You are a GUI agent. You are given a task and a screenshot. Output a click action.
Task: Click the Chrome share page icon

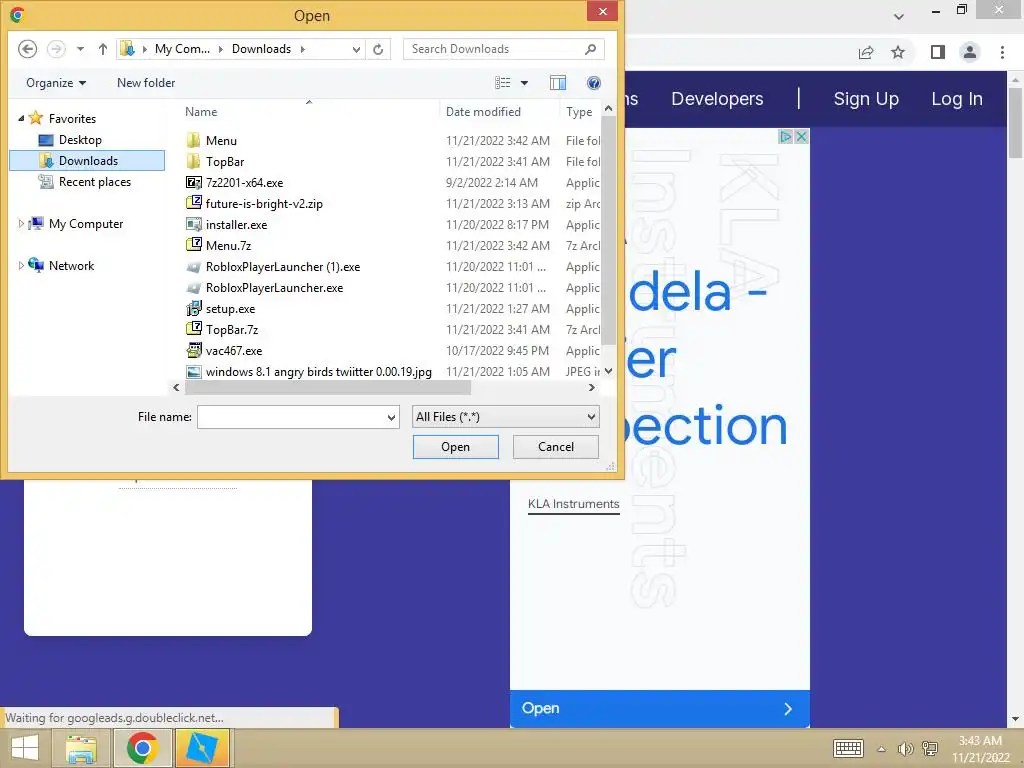866,52
